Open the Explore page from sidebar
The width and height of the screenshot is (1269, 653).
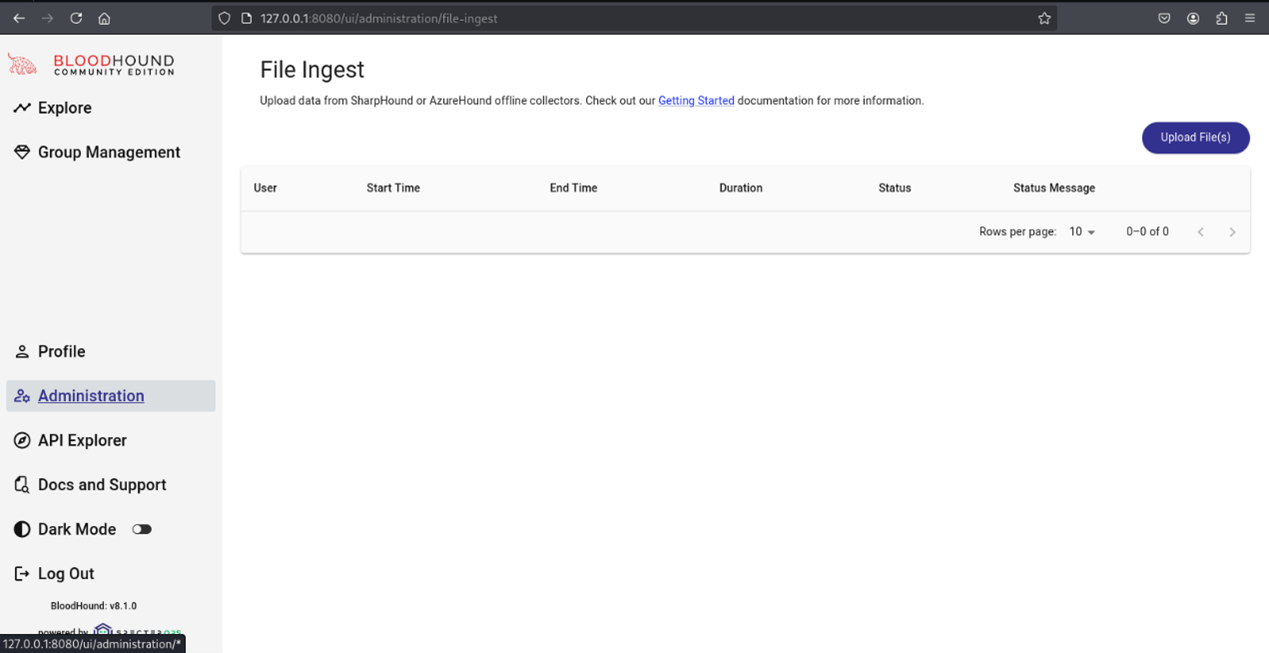coord(65,108)
